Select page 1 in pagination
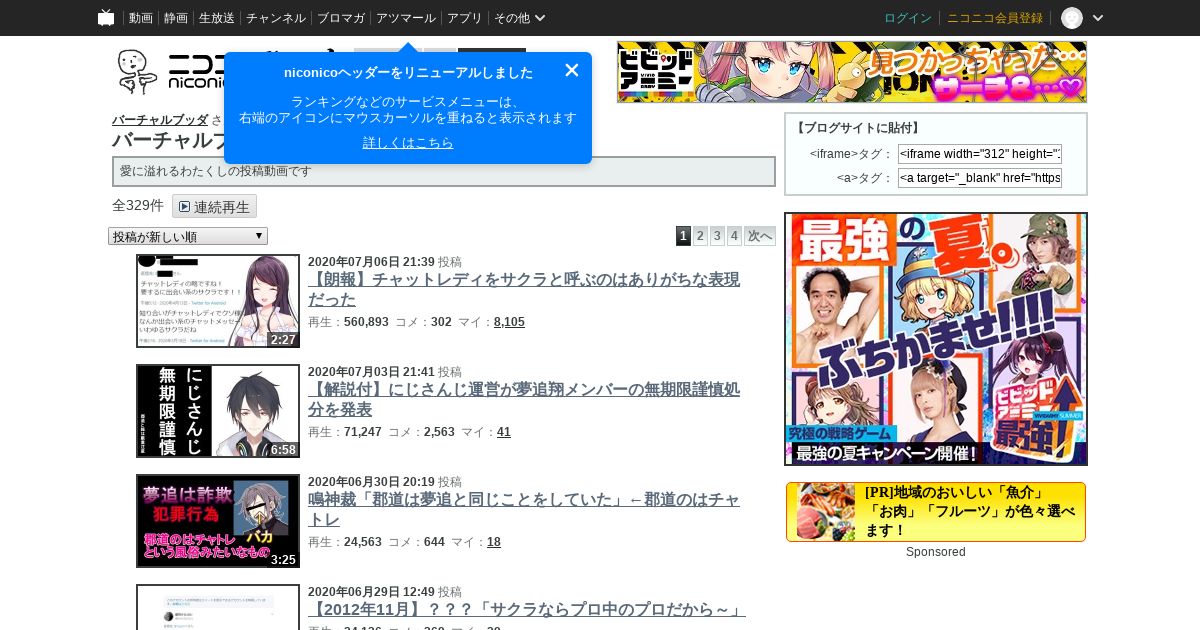This screenshot has height=630, width=1200. [x=683, y=236]
